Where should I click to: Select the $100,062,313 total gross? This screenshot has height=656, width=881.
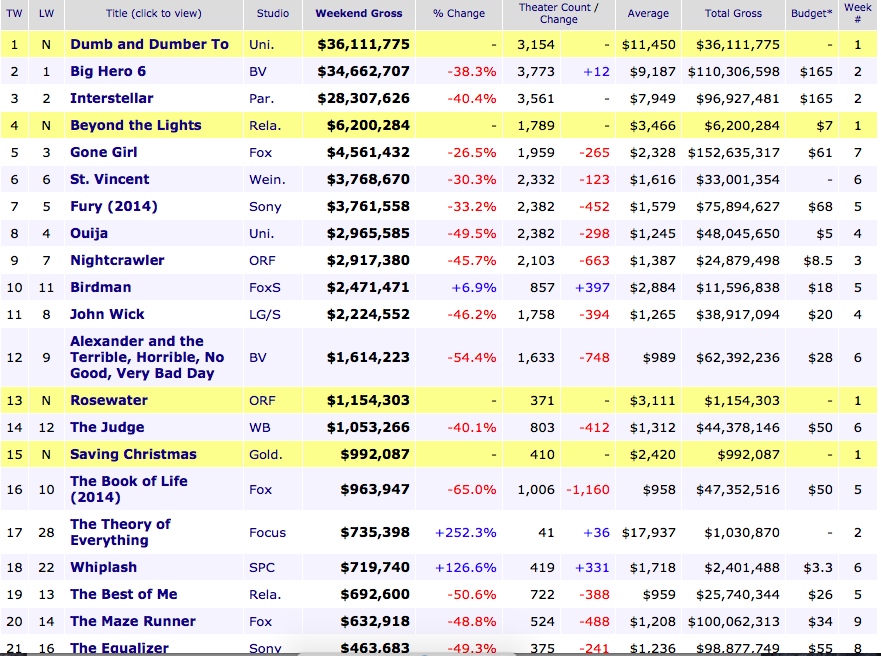(x=733, y=621)
